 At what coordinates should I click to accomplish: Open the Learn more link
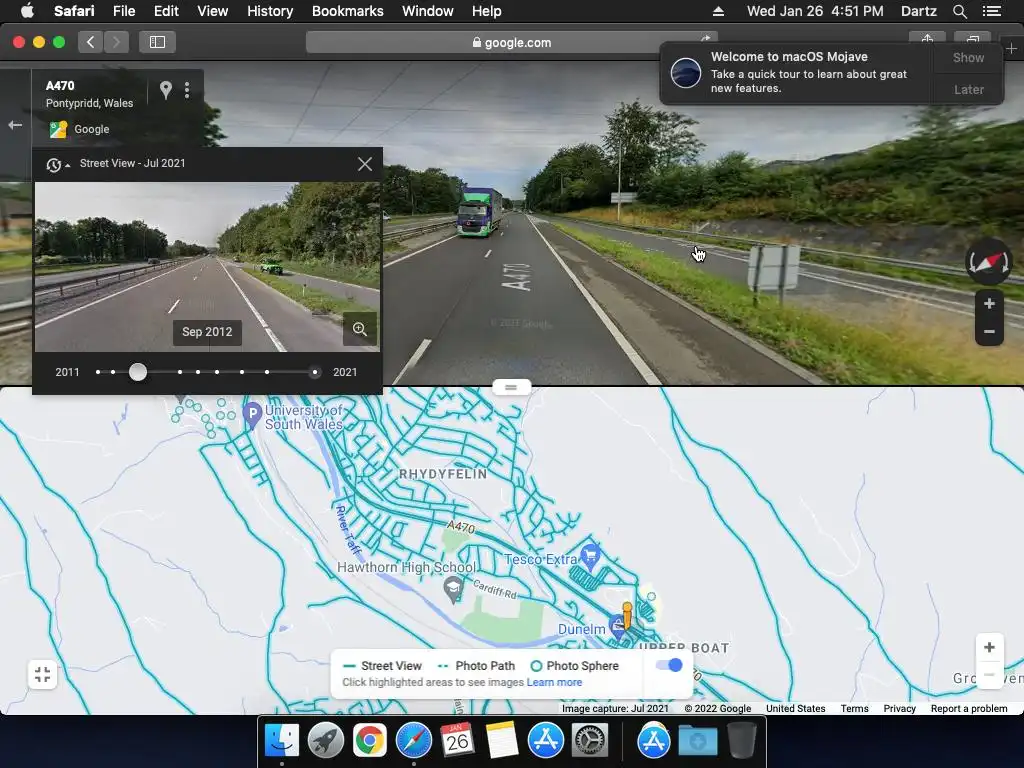pos(554,682)
